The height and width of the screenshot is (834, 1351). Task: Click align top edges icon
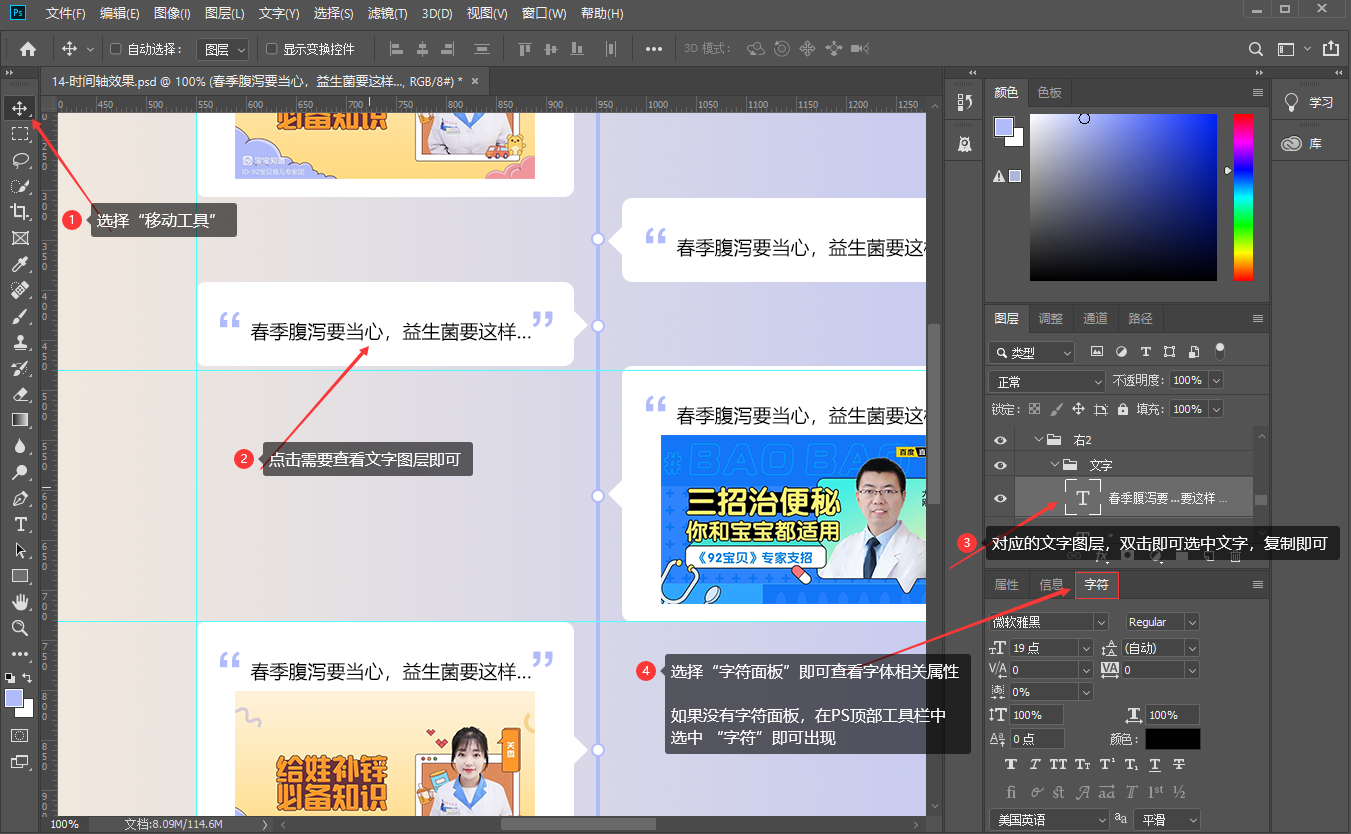(x=525, y=48)
